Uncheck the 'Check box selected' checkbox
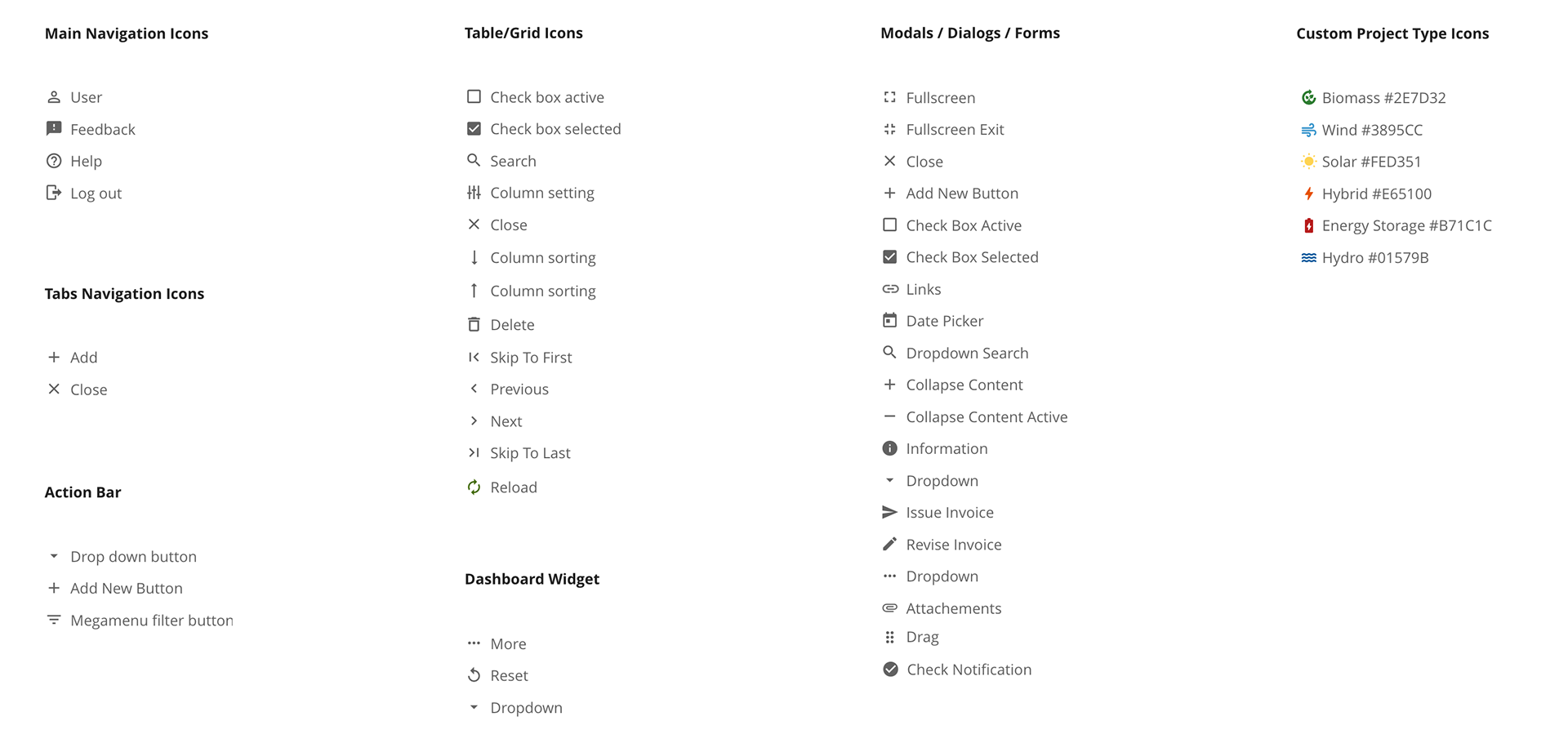 tap(474, 128)
